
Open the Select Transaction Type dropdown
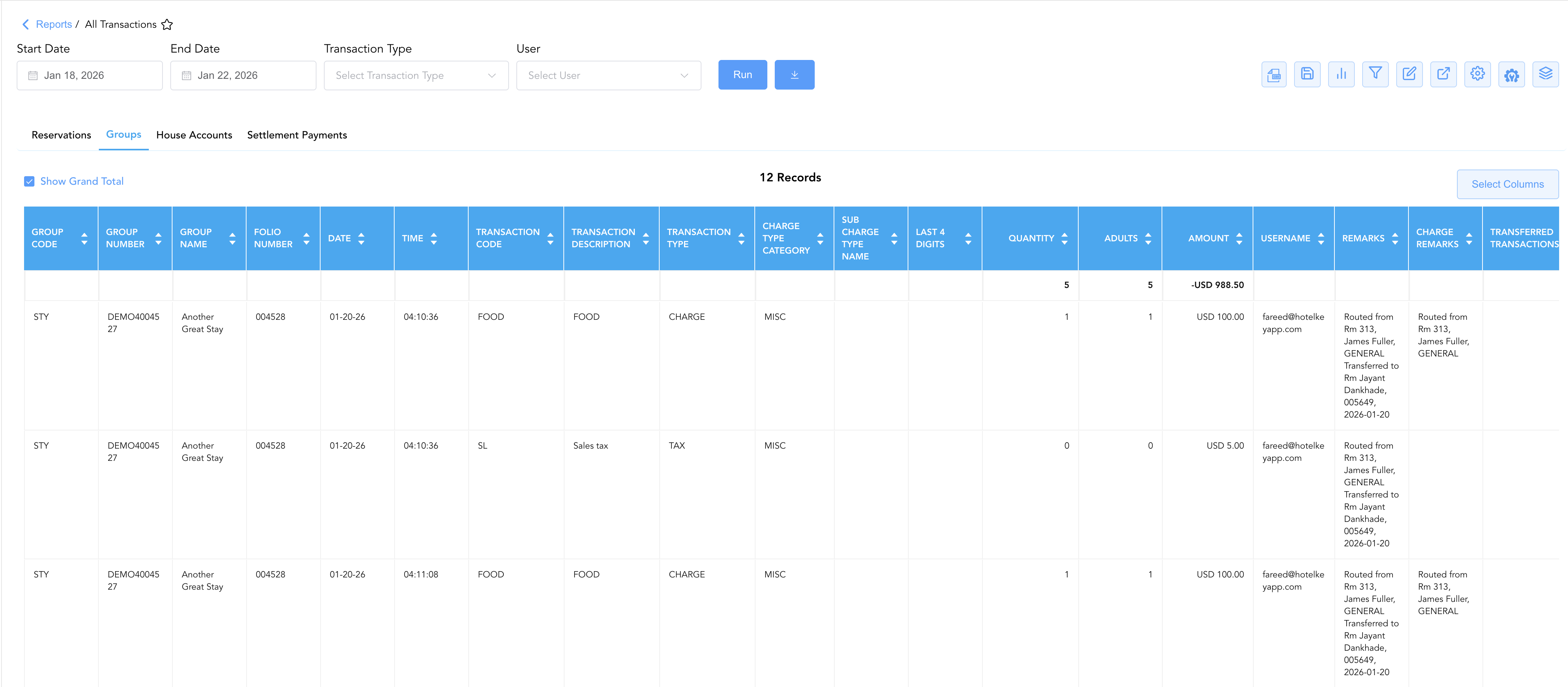pyautogui.click(x=416, y=76)
